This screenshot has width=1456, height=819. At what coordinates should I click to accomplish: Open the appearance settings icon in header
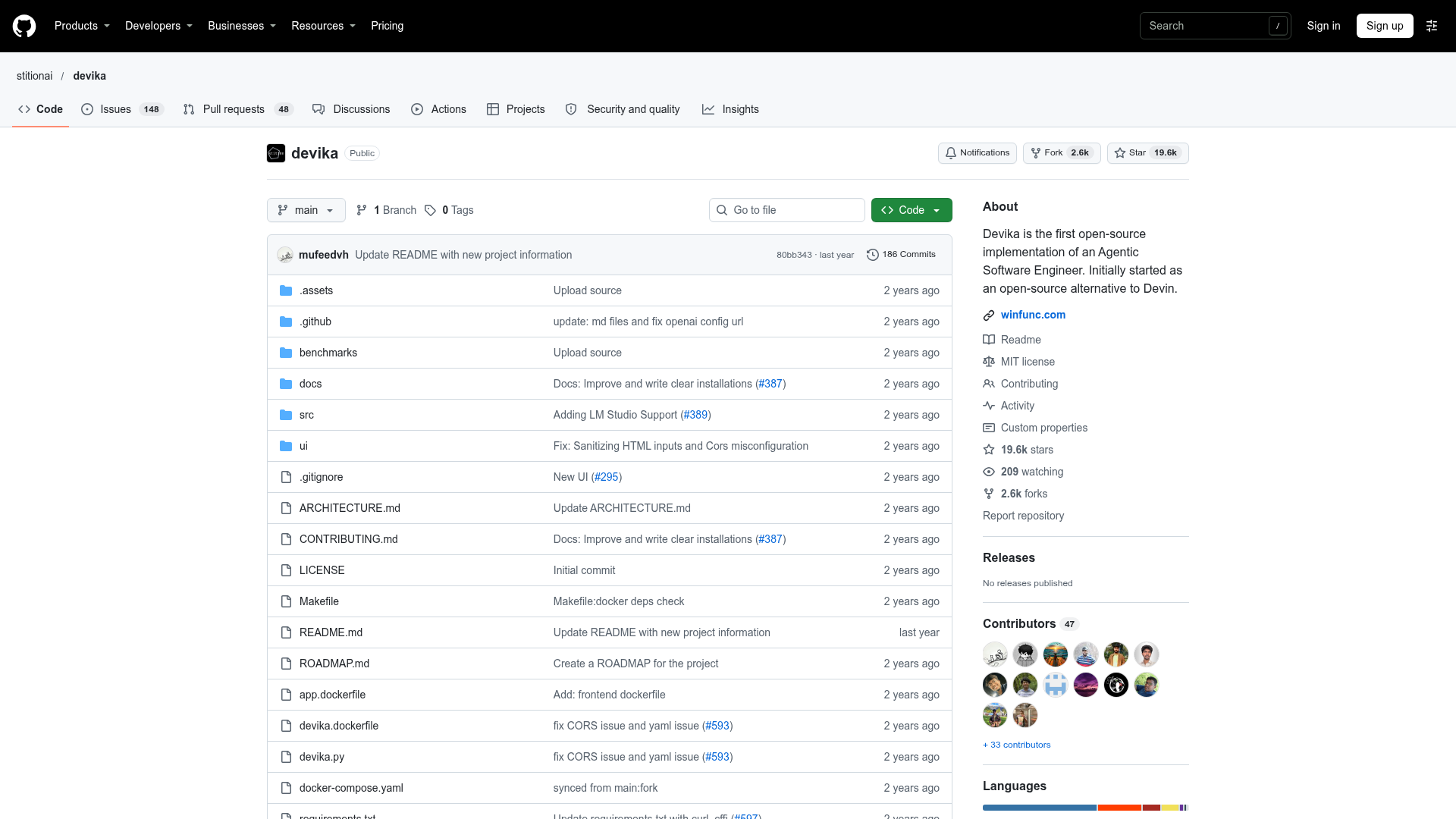[1432, 26]
